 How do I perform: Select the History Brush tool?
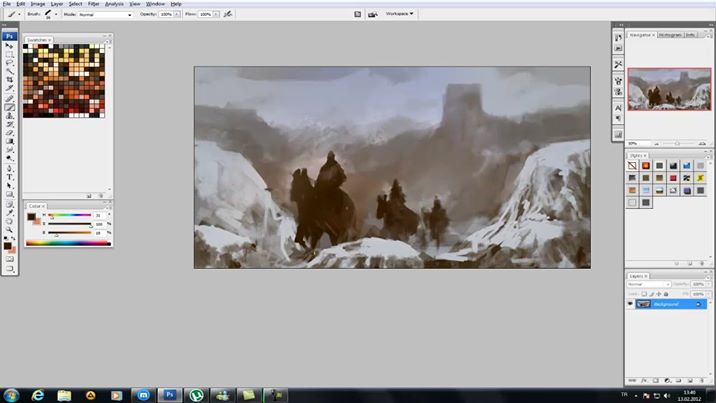10,124
